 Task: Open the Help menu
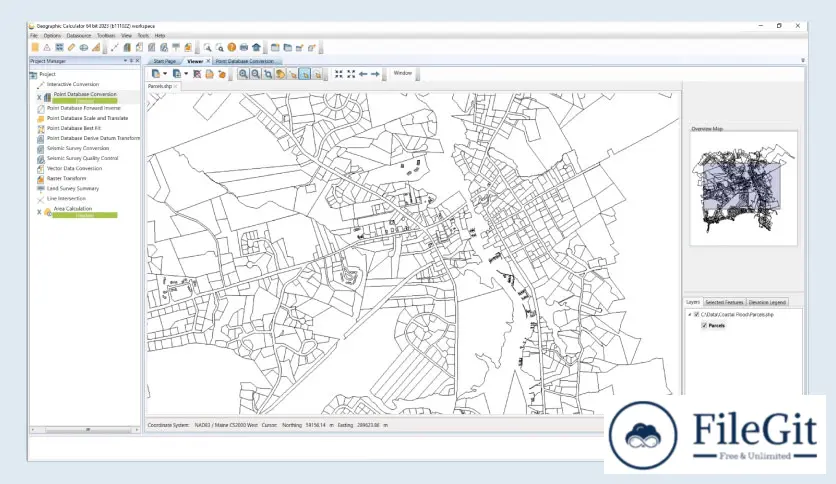160,36
